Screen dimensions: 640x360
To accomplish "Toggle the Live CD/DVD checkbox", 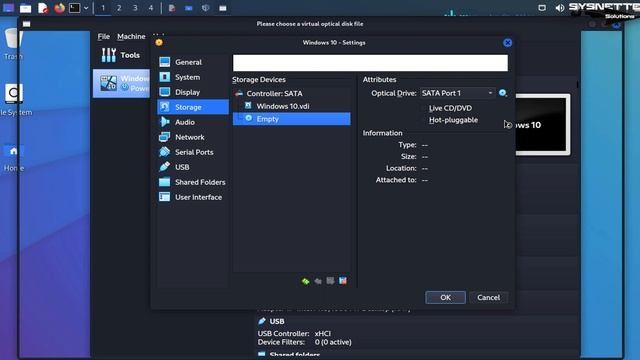I will pos(425,108).
